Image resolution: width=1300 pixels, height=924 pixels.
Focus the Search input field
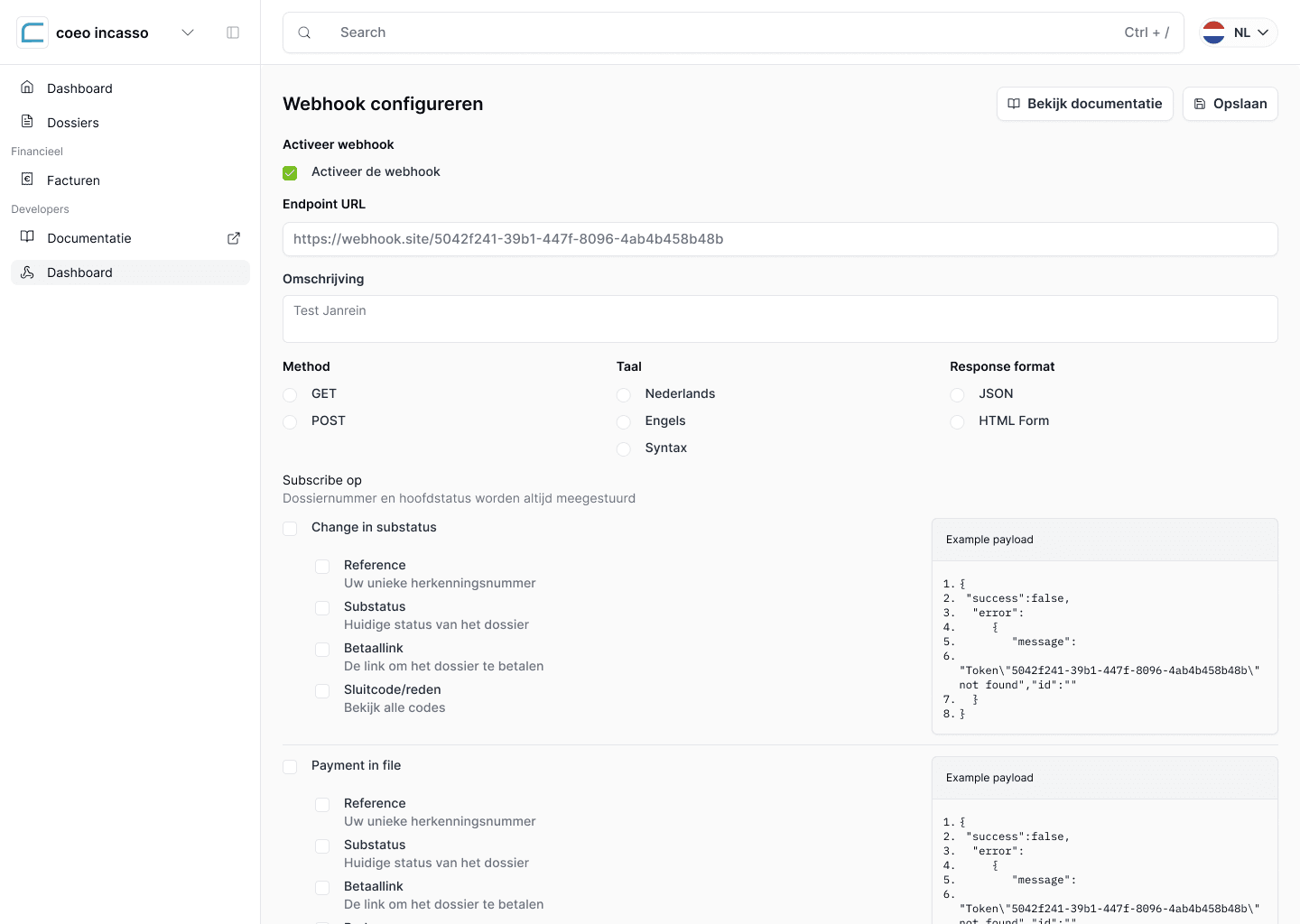click(733, 32)
